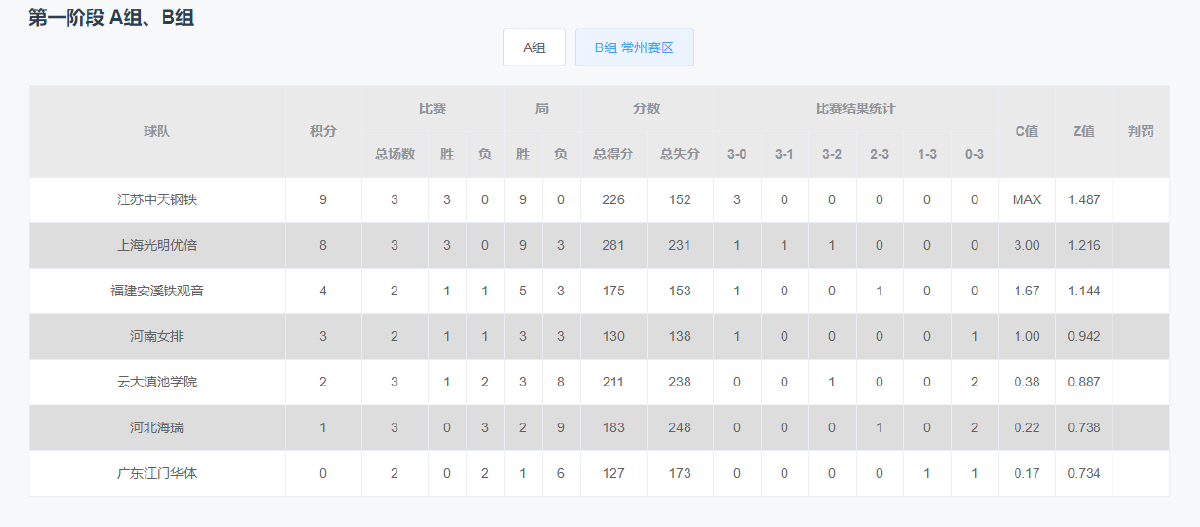Switch to the A组 tab

[534, 47]
